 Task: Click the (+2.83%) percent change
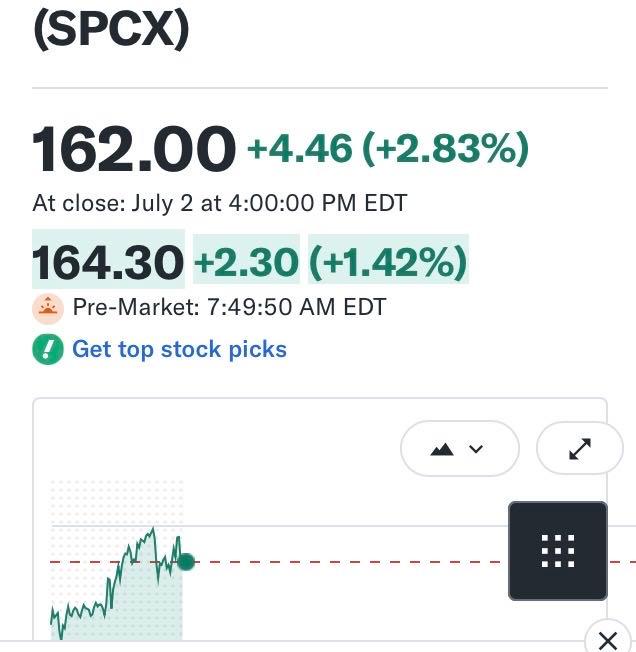coord(446,149)
